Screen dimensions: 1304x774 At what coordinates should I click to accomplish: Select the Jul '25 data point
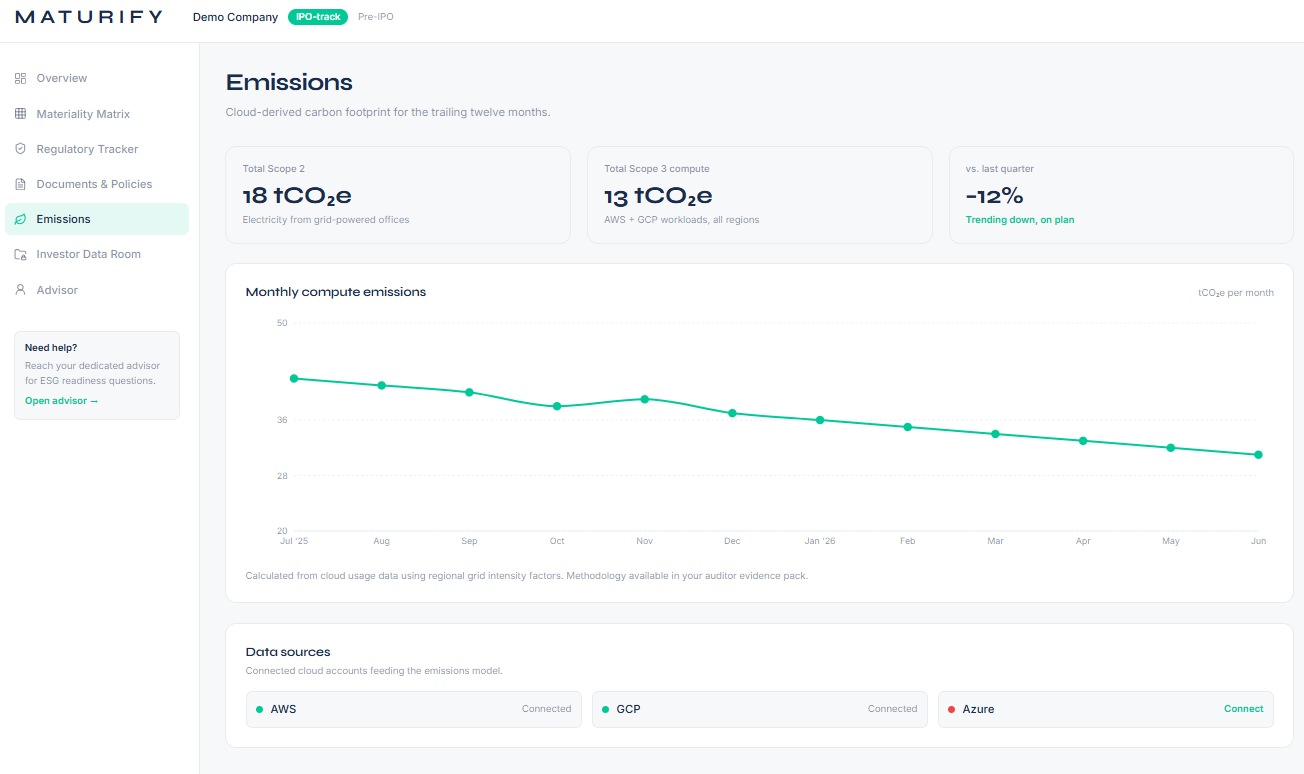294,378
